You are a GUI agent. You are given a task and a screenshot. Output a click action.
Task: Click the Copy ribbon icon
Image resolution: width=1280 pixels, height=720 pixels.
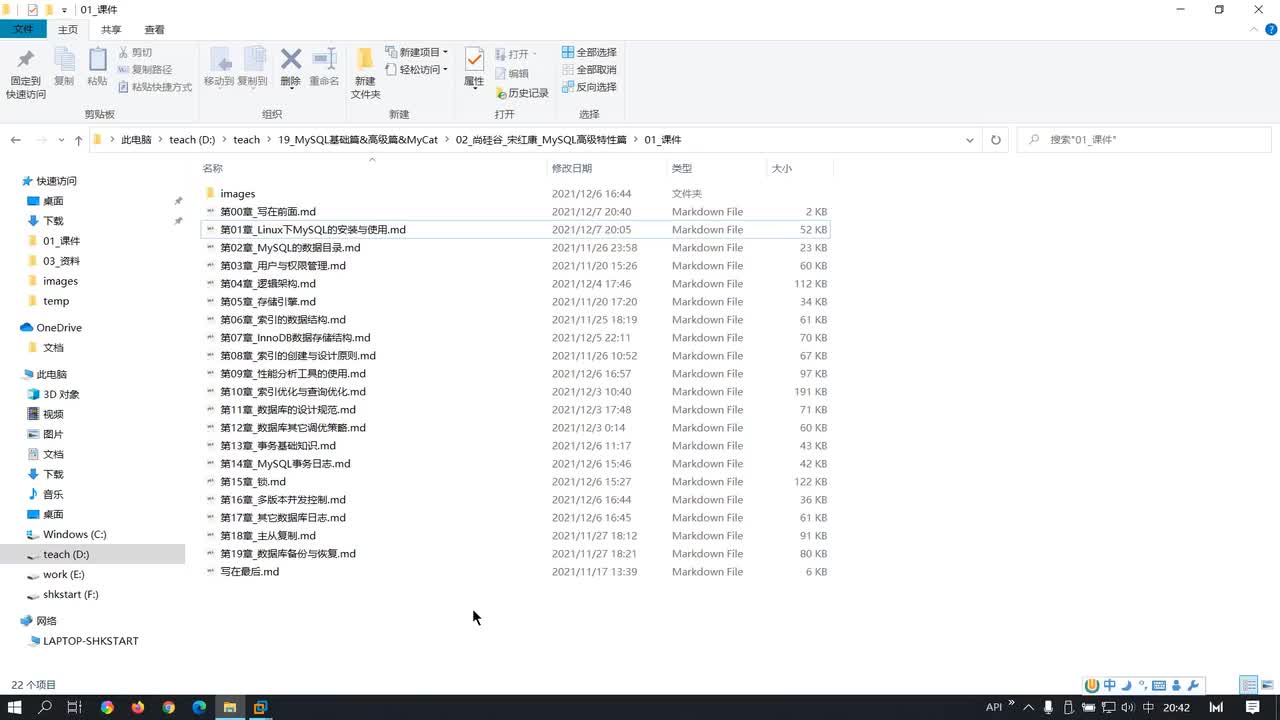click(64, 67)
